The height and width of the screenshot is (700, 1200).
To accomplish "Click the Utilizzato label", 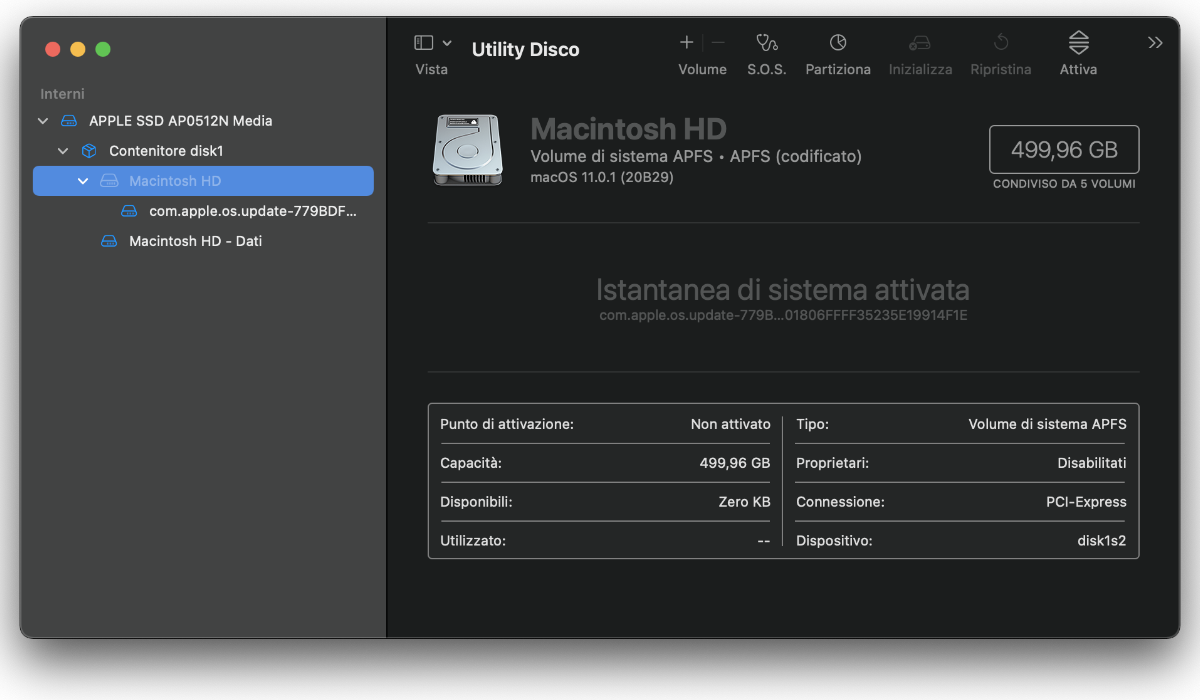I will click(473, 541).
